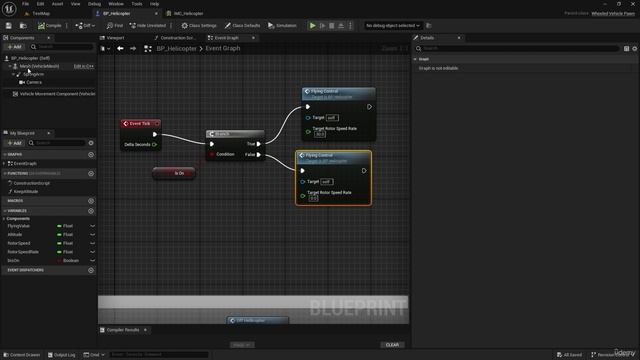Open the My Blueprint settings gear

point(91,143)
